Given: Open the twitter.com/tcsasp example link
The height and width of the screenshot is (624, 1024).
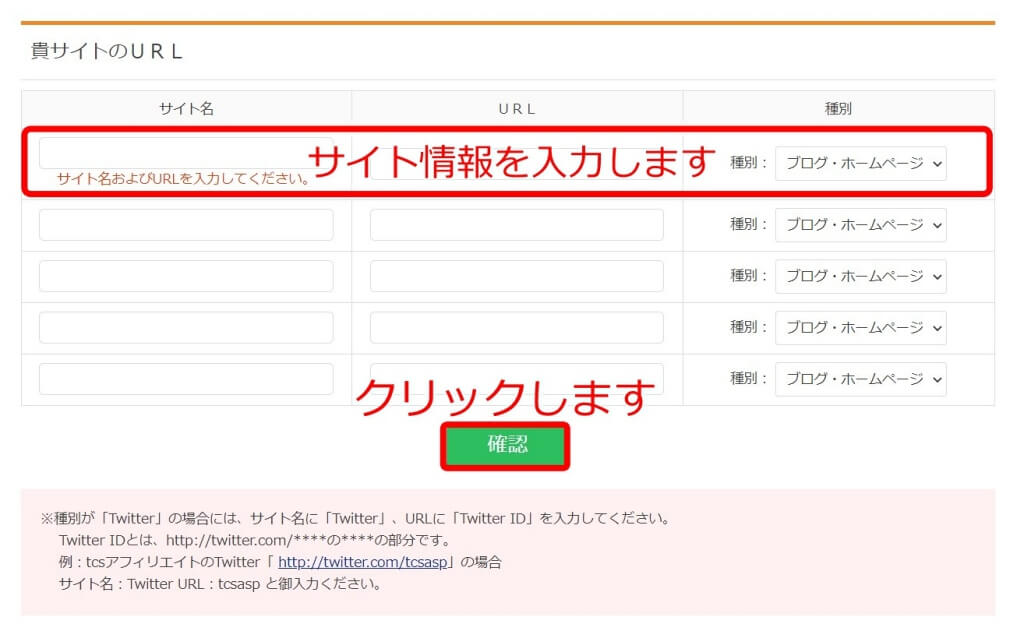Looking at the screenshot, I should [362, 562].
